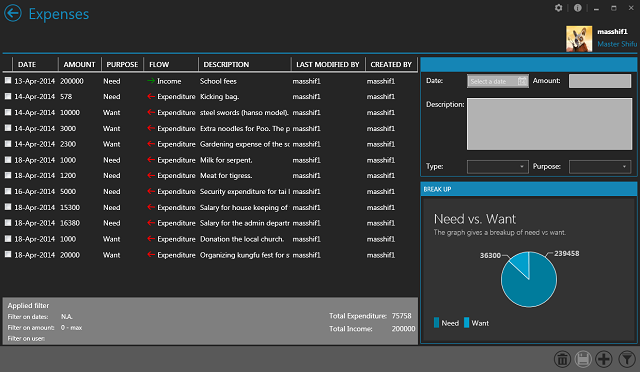
Task: Click the info icon in title bar
Action: coord(578,8)
